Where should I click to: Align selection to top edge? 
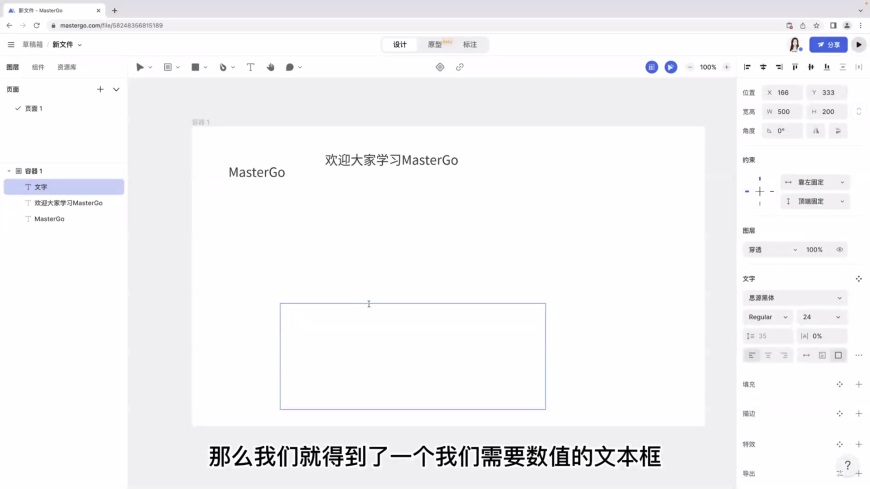point(795,67)
